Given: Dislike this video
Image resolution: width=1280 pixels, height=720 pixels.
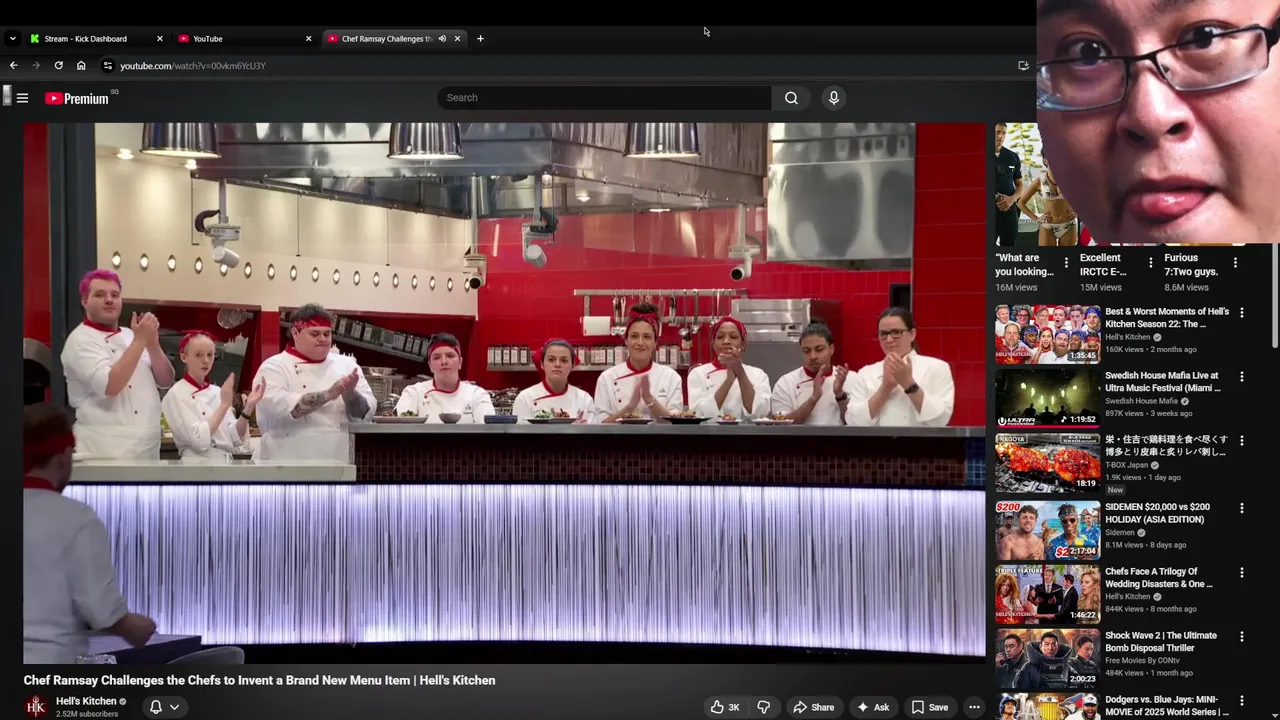Looking at the screenshot, I should pyautogui.click(x=764, y=707).
